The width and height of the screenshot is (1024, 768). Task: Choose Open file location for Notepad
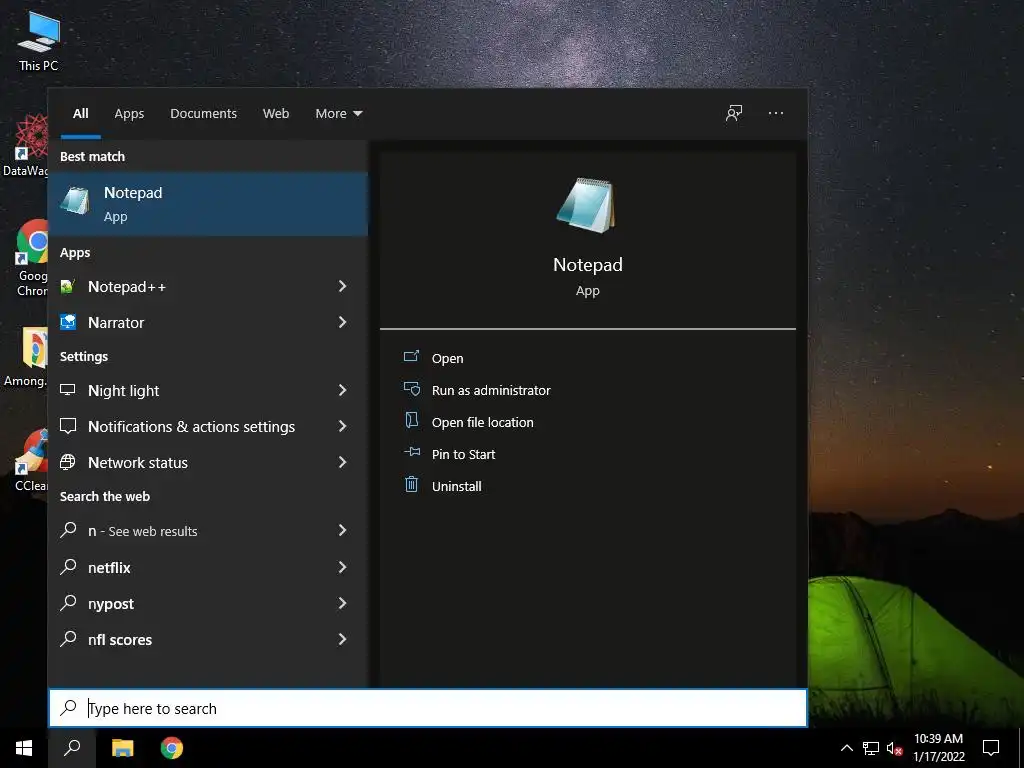point(483,423)
